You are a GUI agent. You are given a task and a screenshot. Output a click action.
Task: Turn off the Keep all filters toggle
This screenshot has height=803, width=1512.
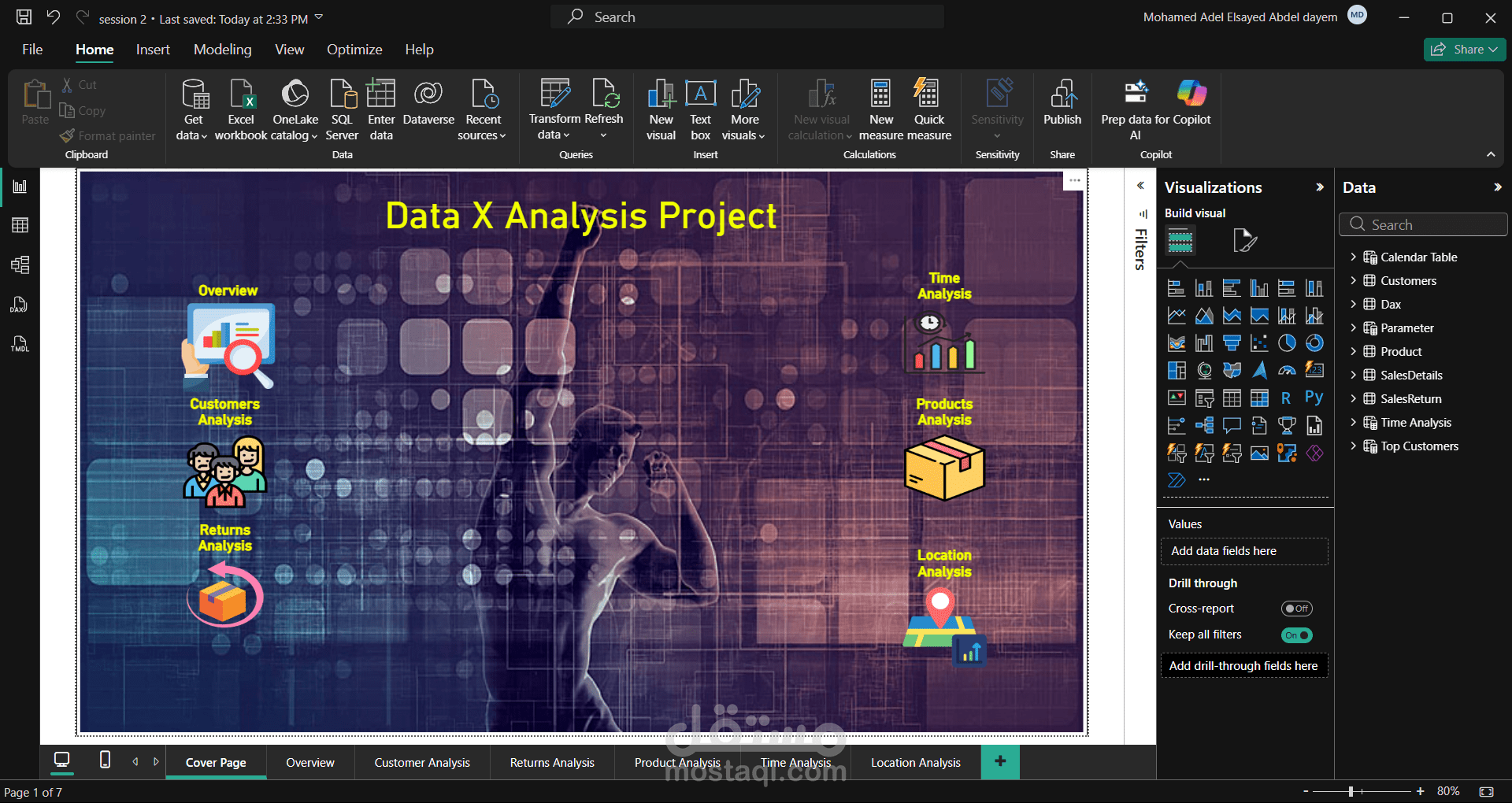pyautogui.click(x=1296, y=635)
